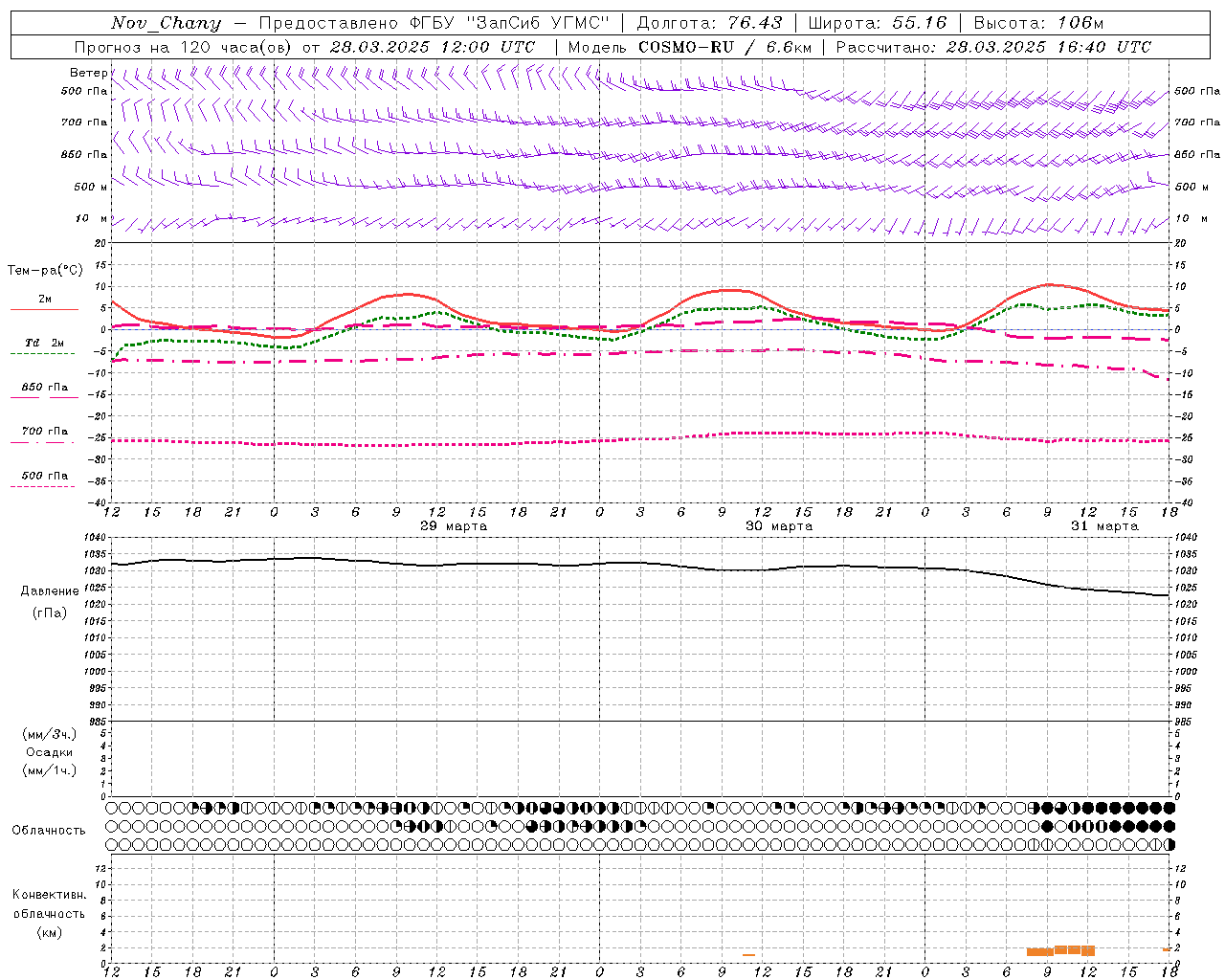Click the 30 марта date label

[x=779, y=526]
